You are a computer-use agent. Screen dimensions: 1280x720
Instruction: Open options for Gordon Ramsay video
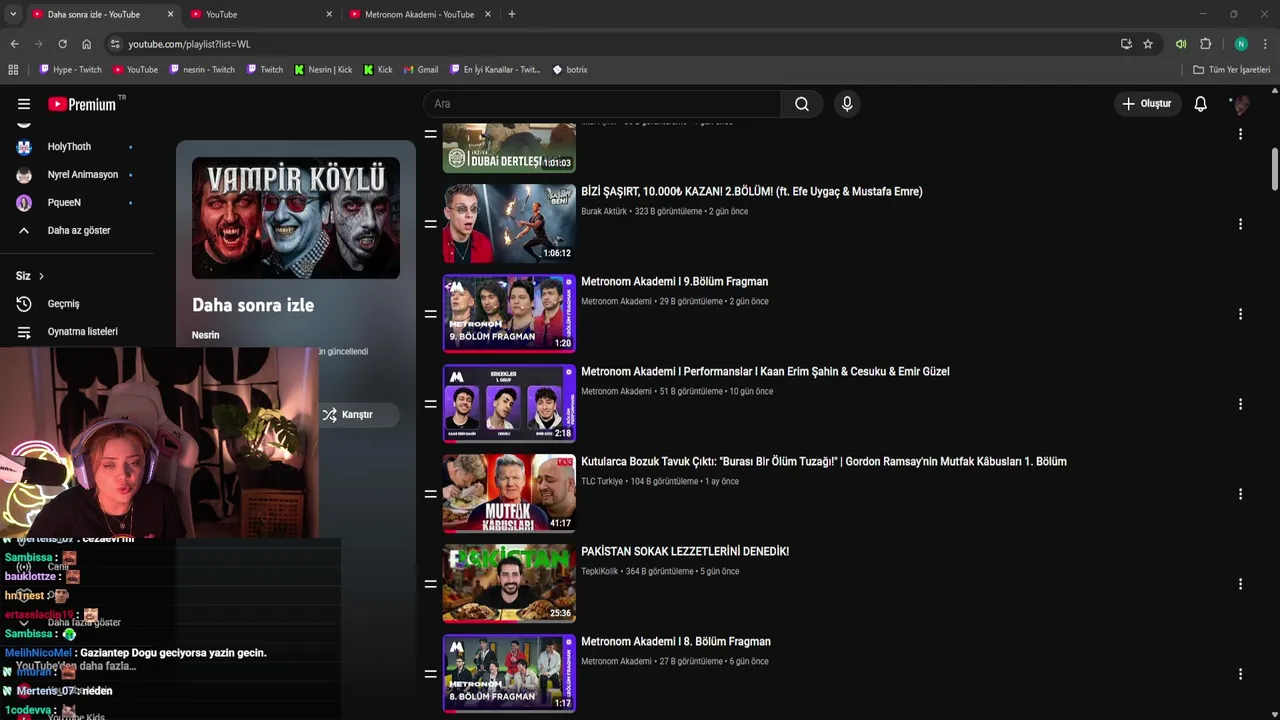[1240, 494]
